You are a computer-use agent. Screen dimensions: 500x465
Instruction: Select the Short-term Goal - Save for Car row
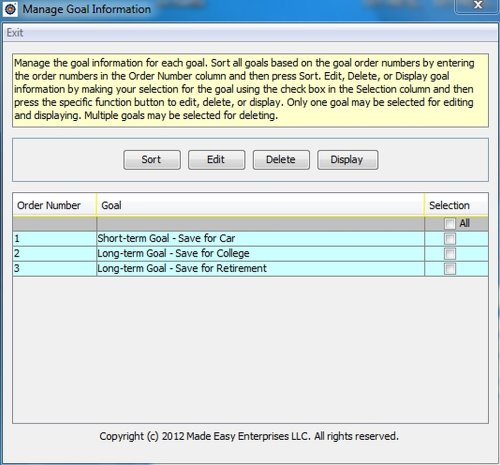pos(250,239)
